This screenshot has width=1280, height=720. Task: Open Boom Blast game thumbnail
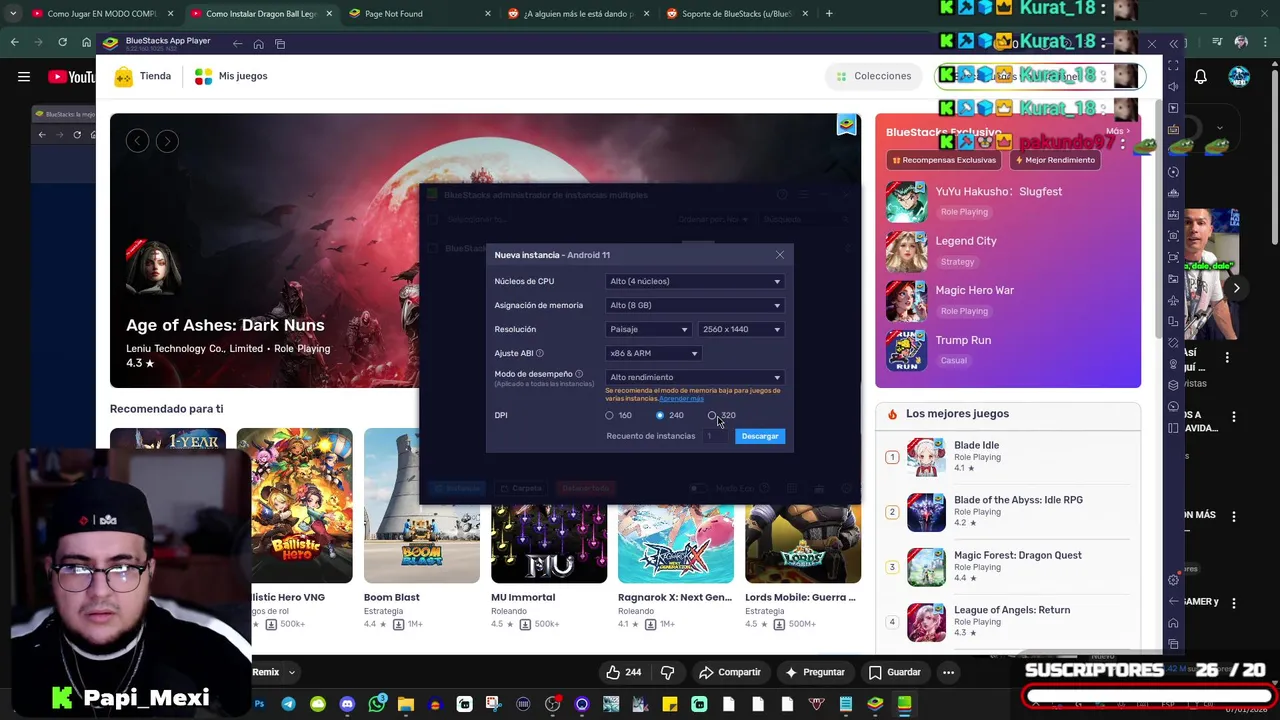coord(421,506)
